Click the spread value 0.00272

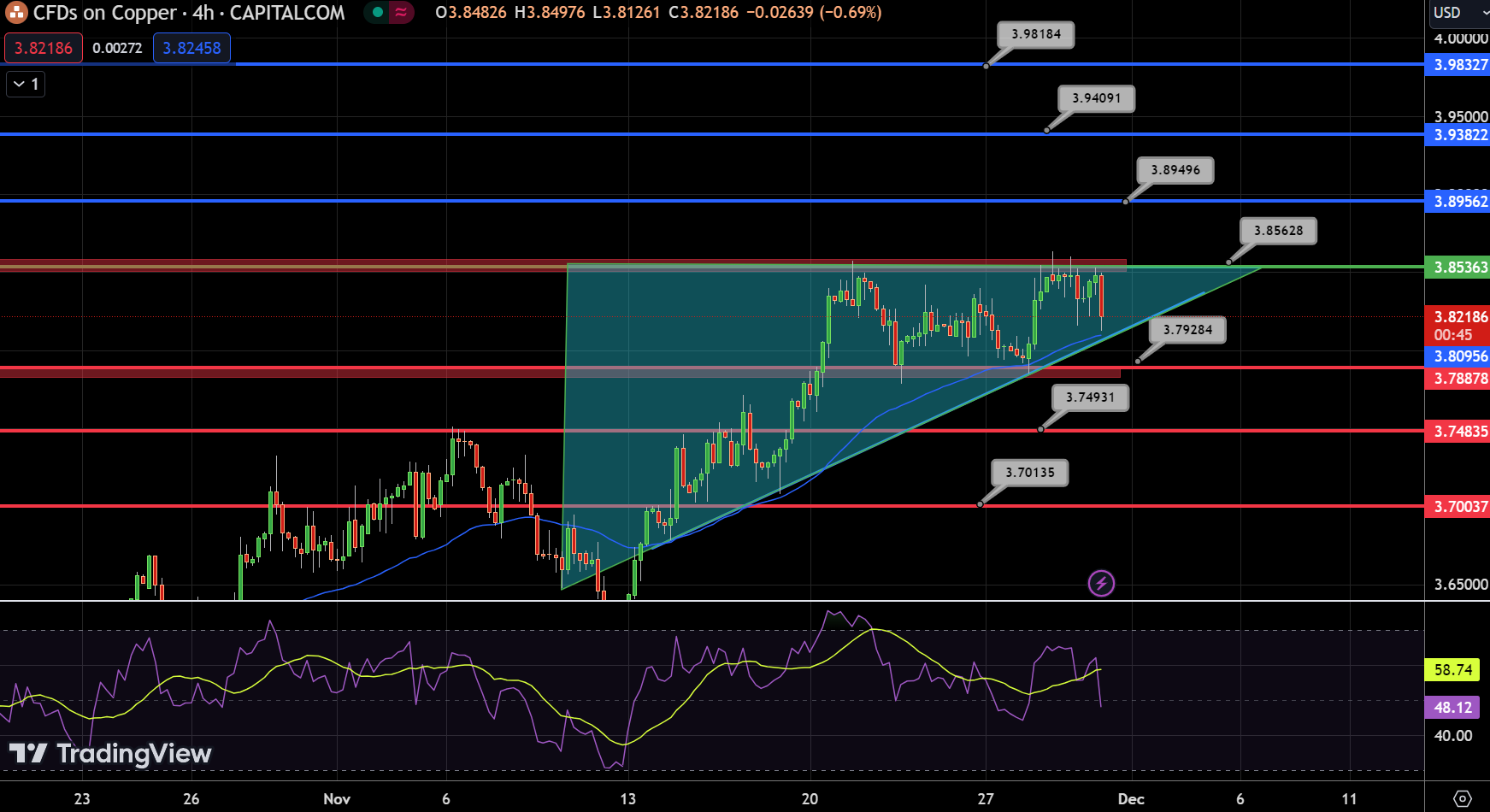click(x=118, y=49)
